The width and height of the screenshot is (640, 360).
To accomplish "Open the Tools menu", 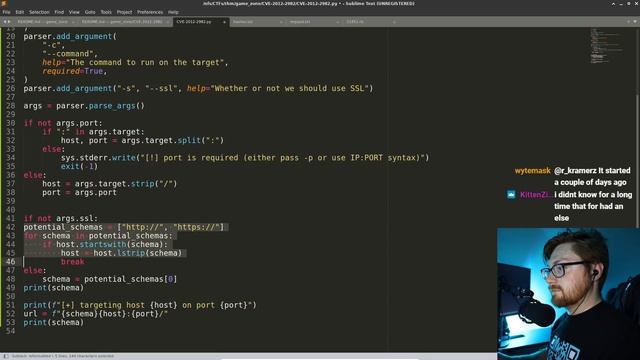I will 106,12.
